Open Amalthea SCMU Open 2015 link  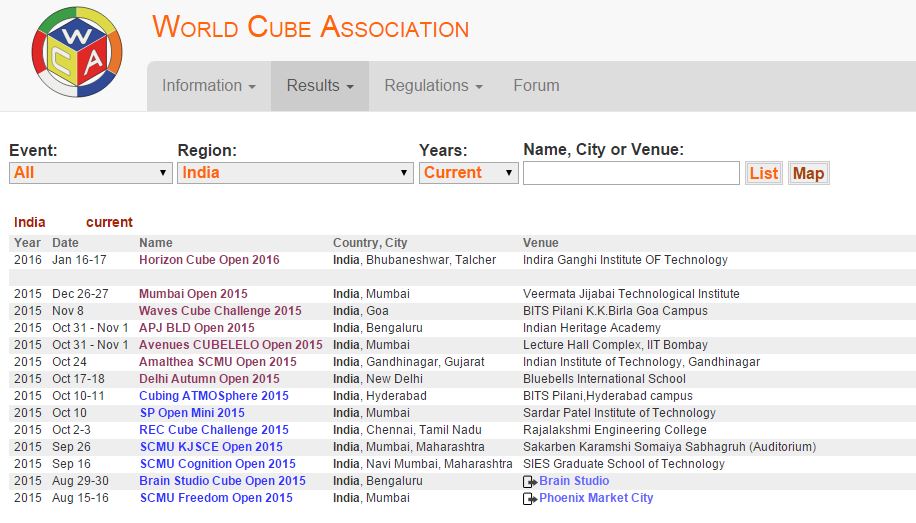click(218, 362)
